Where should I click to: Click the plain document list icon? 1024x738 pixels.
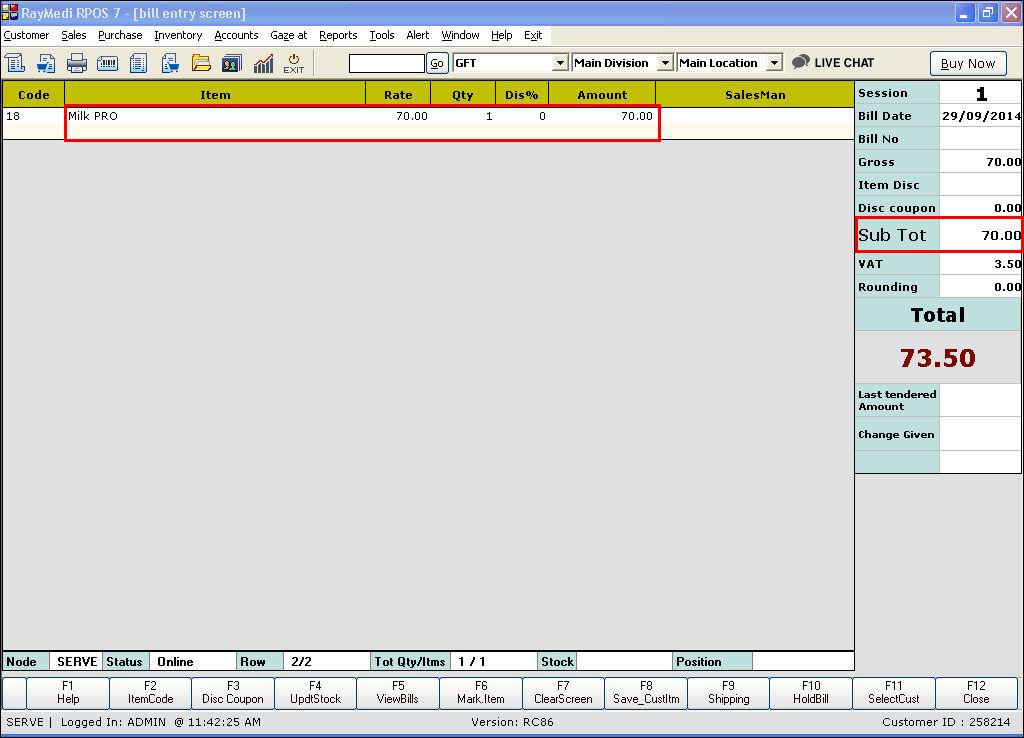138,63
